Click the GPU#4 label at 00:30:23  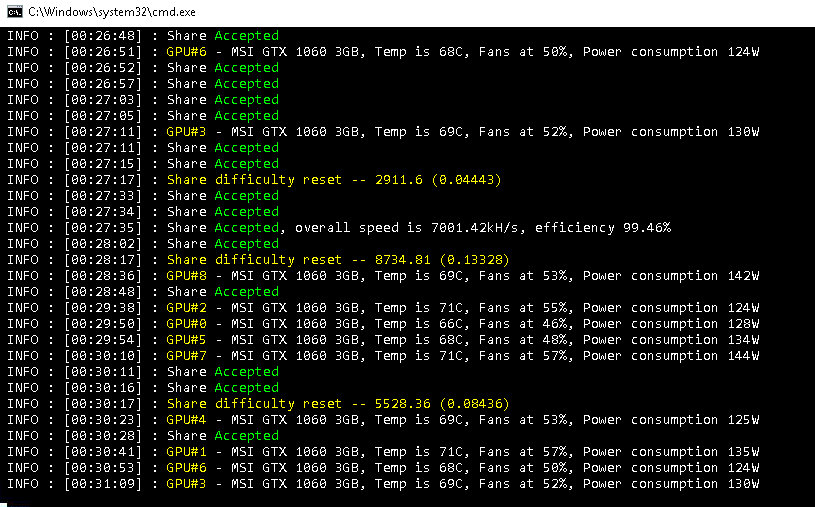click(x=186, y=420)
